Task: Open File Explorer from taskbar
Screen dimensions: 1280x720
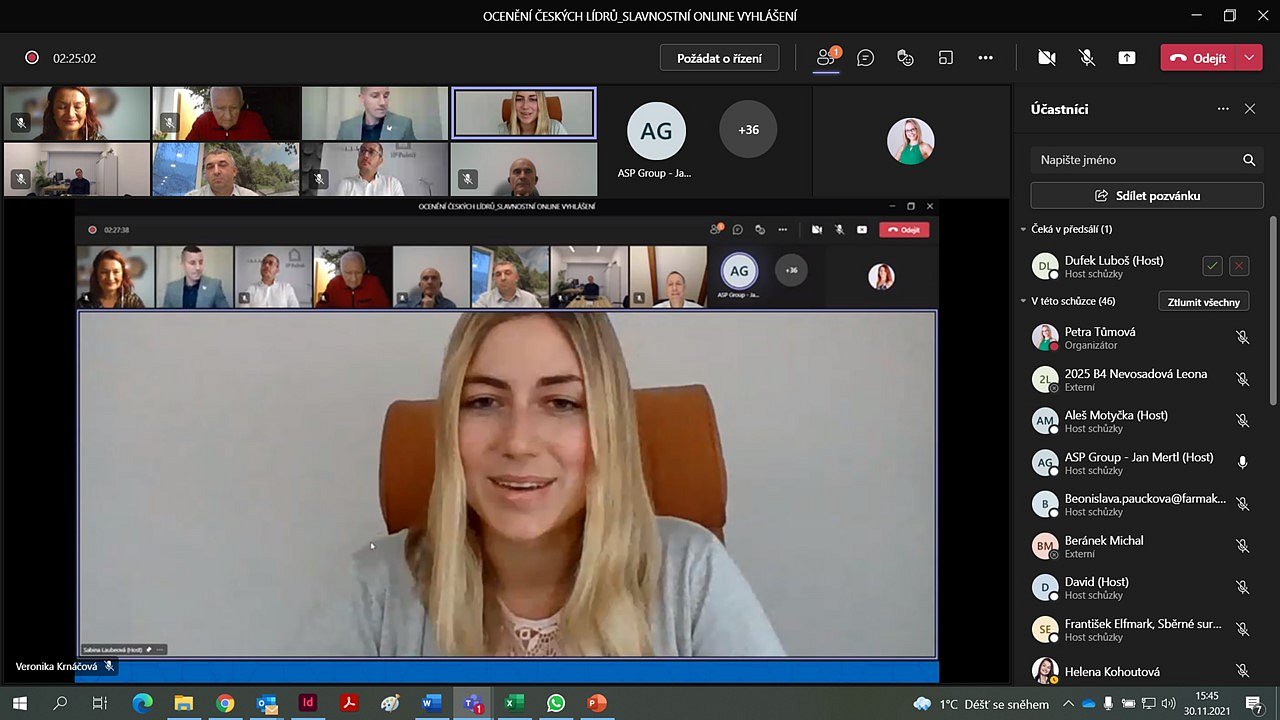Action: (x=184, y=703)
